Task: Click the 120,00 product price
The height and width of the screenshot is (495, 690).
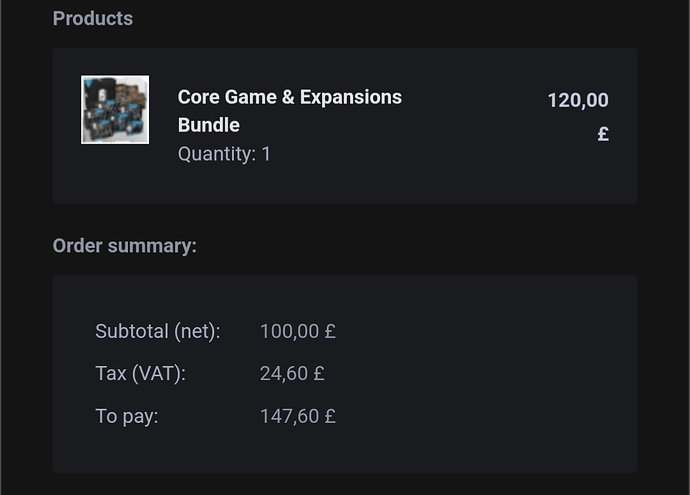Action: click(x=577, y=100)
